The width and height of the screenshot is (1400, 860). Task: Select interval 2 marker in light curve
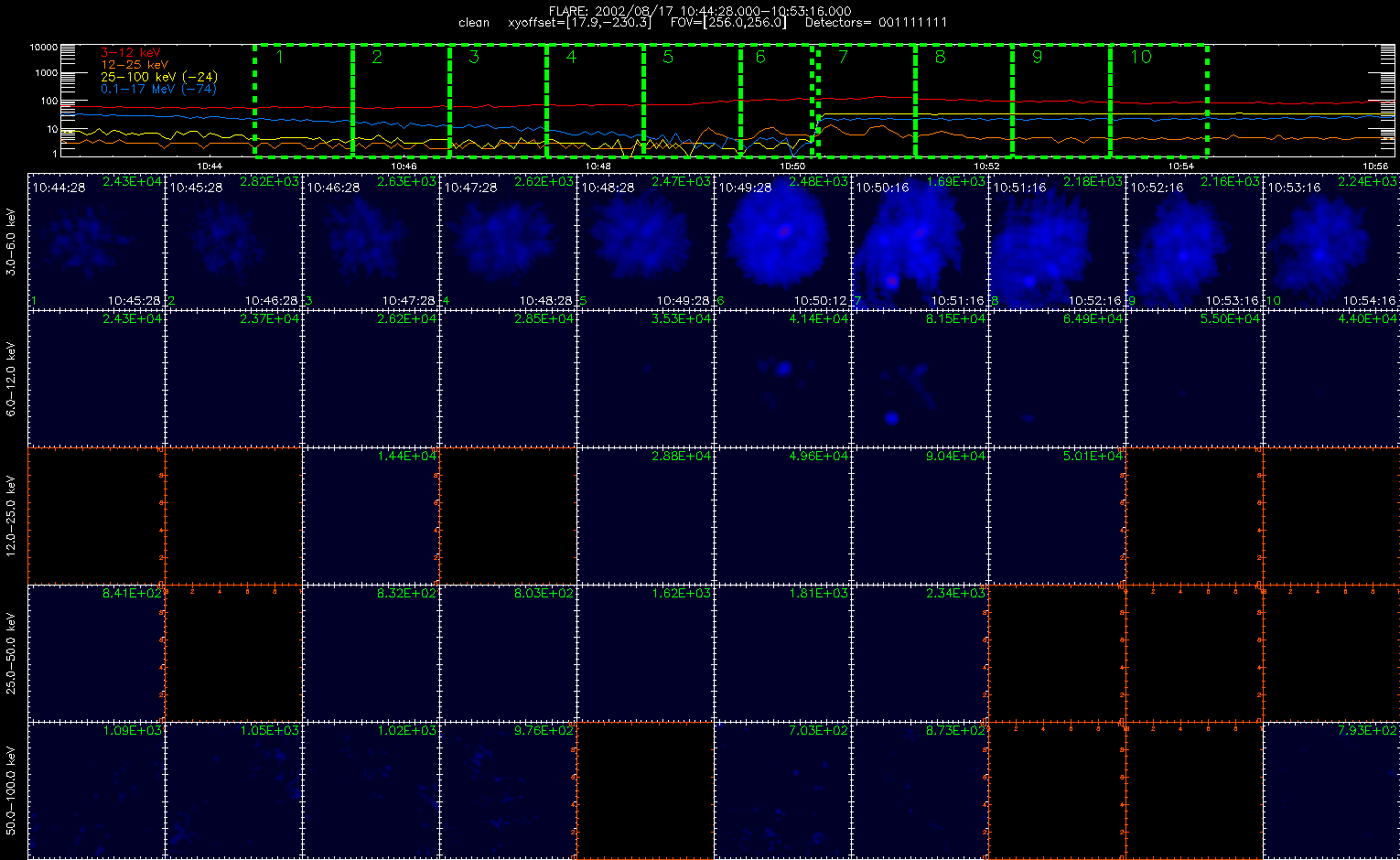[x=377, y=57]
